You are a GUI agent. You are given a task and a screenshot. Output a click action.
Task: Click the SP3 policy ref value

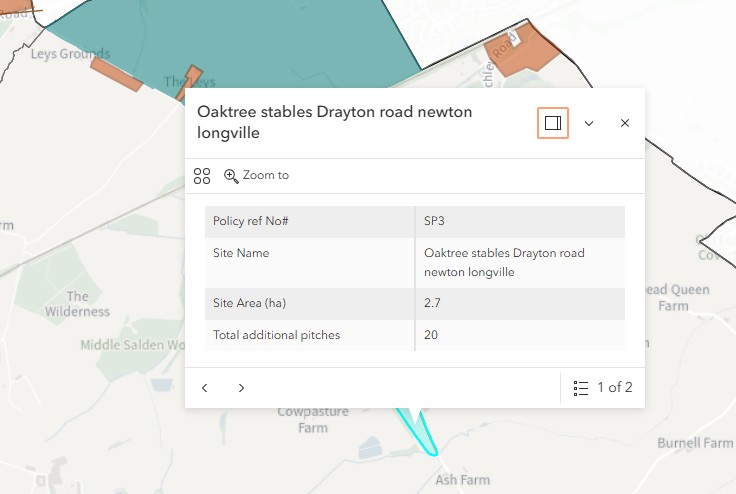click(x=434, y=221)
